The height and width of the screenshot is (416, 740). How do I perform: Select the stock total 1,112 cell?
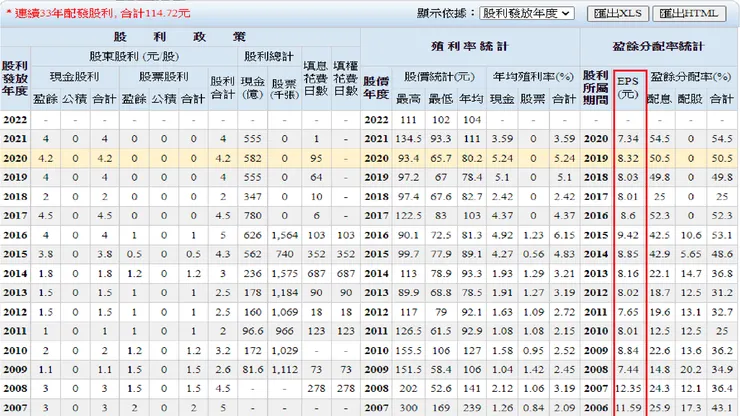point(284,369)
